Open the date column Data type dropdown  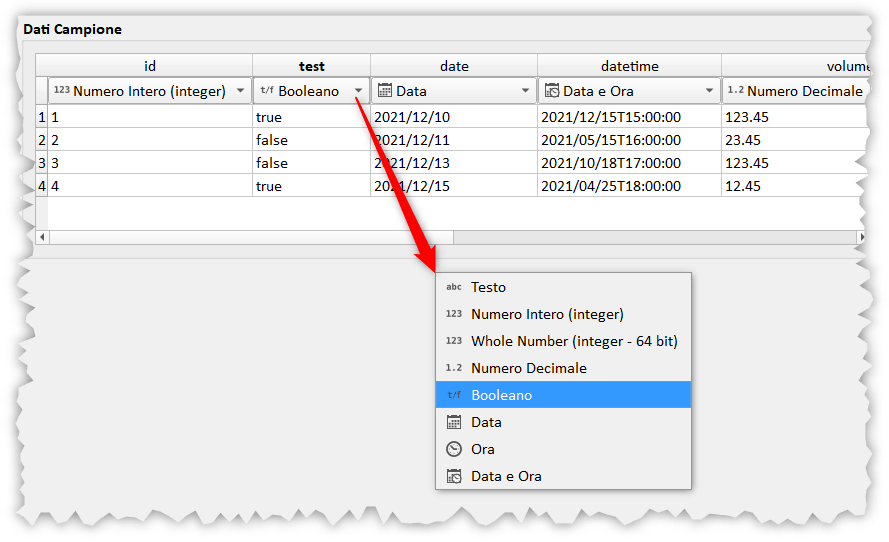pos(525,91)
